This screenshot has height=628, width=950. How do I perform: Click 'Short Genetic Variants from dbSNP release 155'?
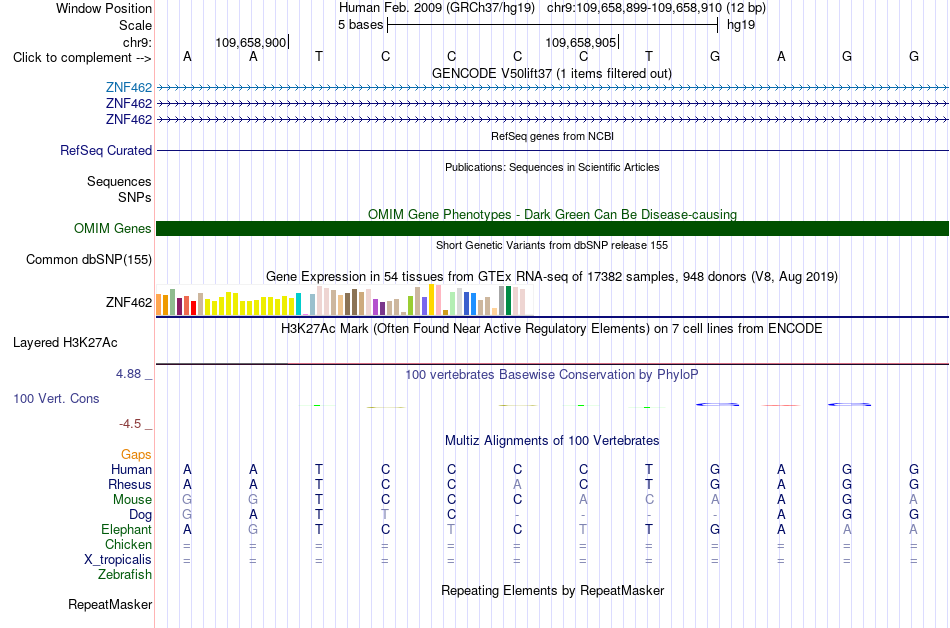coord(552,245)
